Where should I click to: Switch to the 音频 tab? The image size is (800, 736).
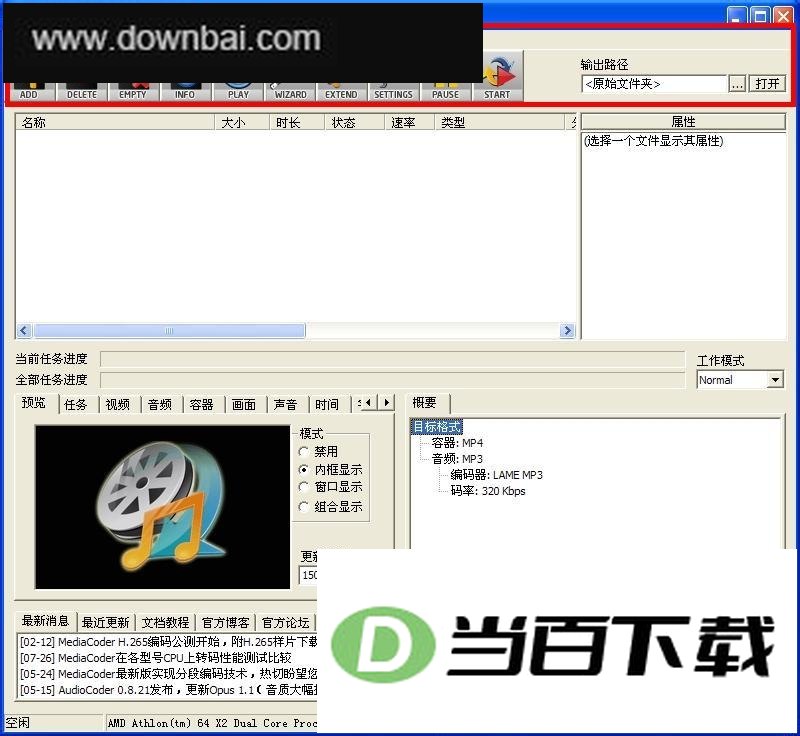[160, 405]
